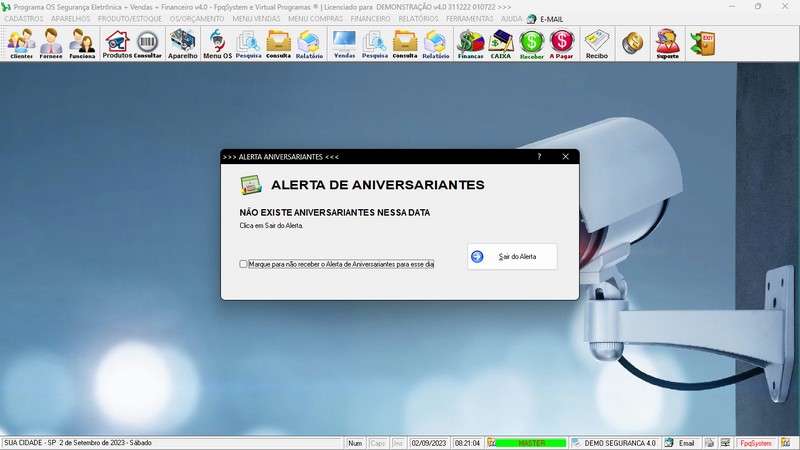
Task: Open the OS/ORÇAMENTO menu
Action: pyautogui.click(x=197, y=19)
